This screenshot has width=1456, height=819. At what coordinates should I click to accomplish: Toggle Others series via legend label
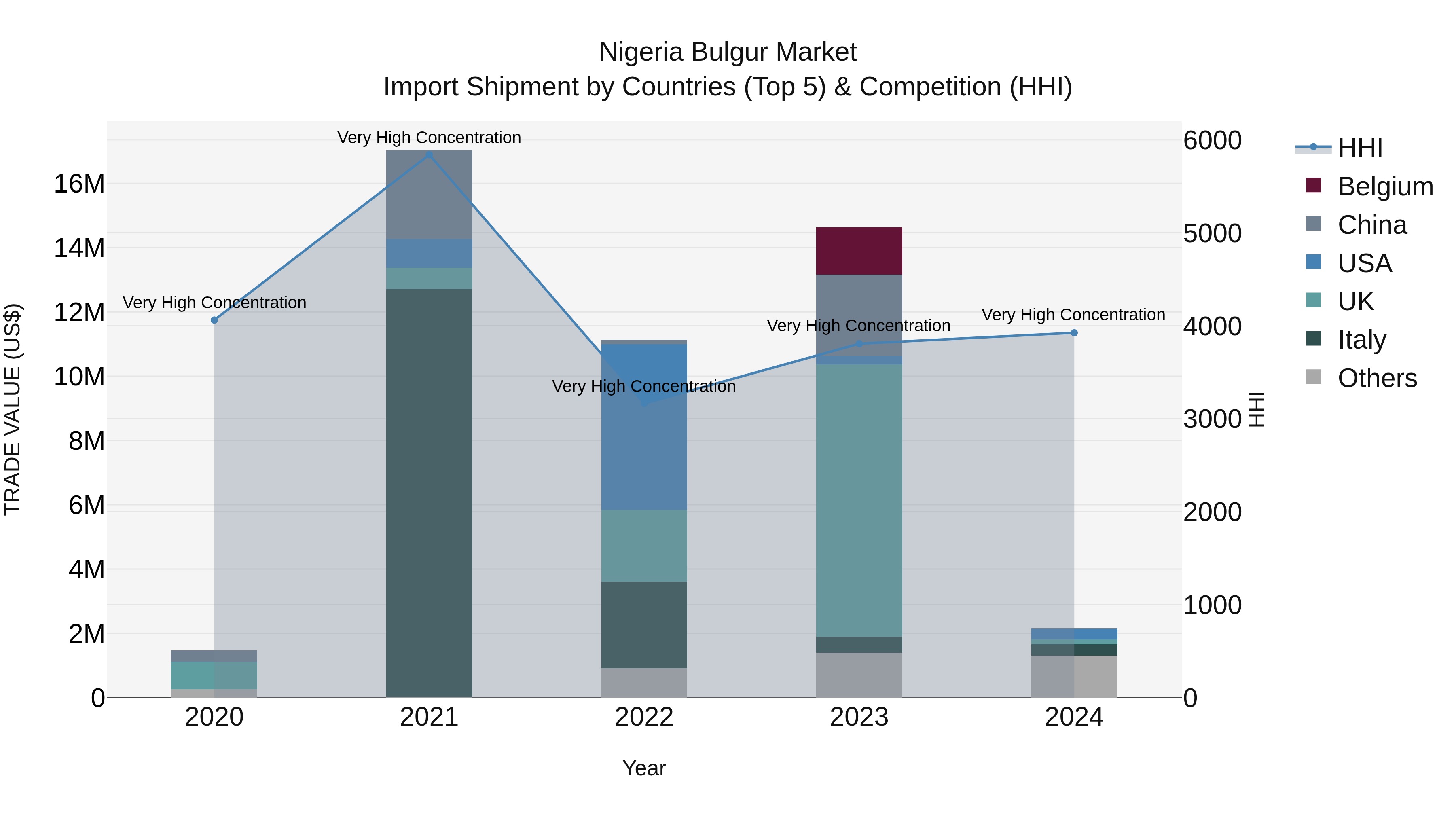1378,378
